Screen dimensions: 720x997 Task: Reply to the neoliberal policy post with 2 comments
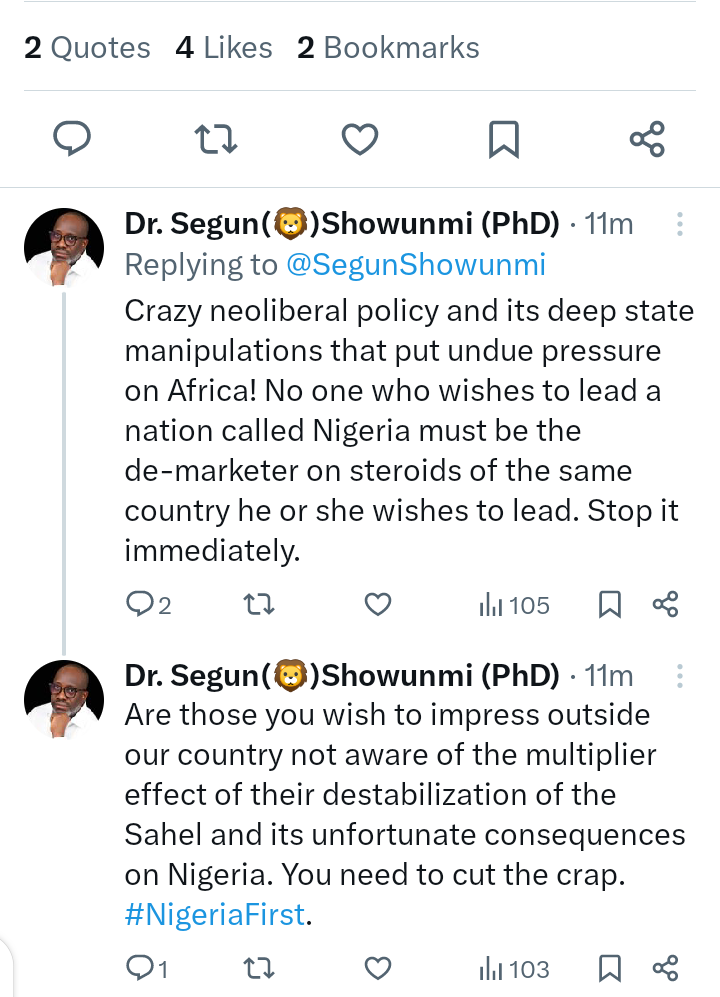tap(149, 605)
